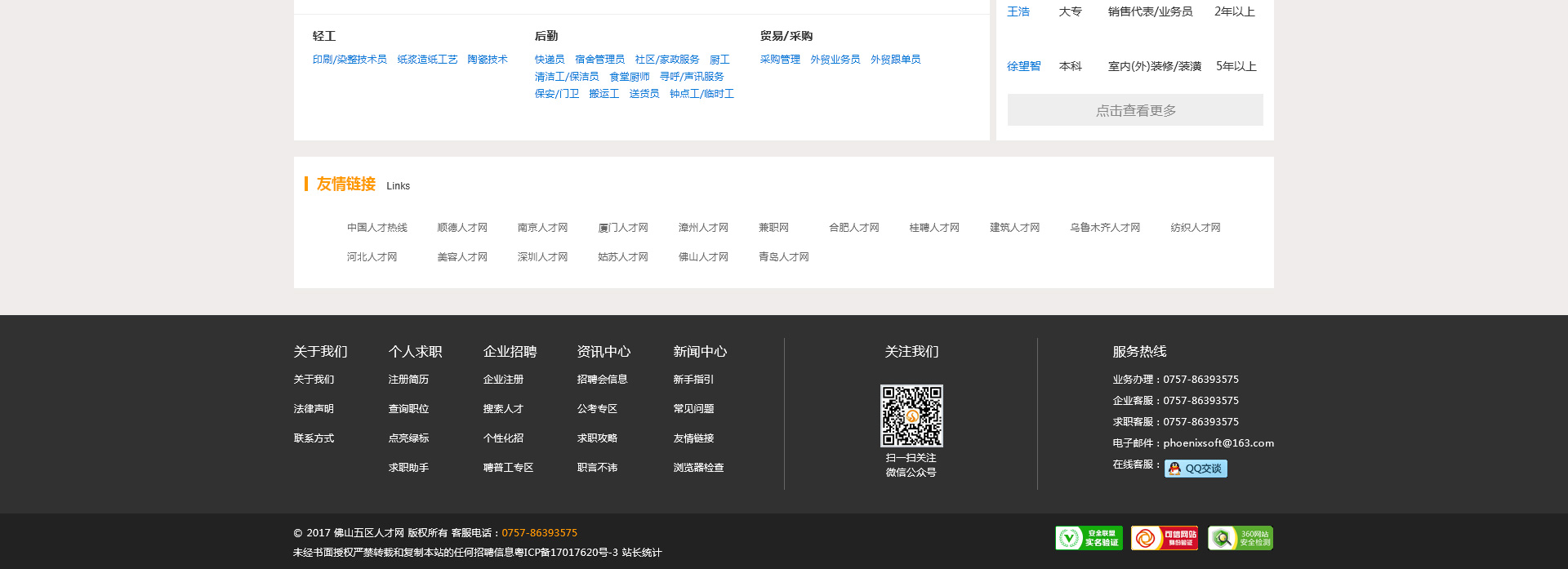The image size is (1568, 569).
Task: Visit the 乌鲁木齐人才网 friend link
Action: [1104, 228]
